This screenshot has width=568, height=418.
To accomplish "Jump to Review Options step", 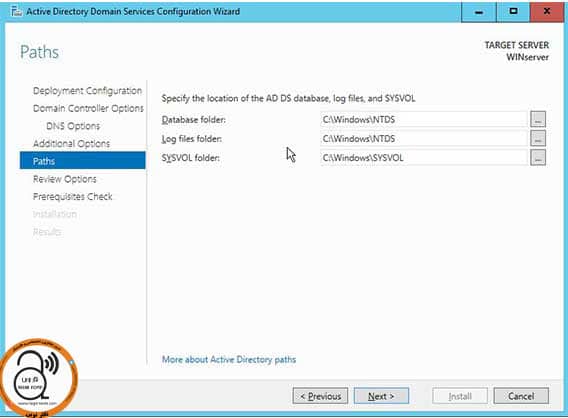I will (65, 179).
